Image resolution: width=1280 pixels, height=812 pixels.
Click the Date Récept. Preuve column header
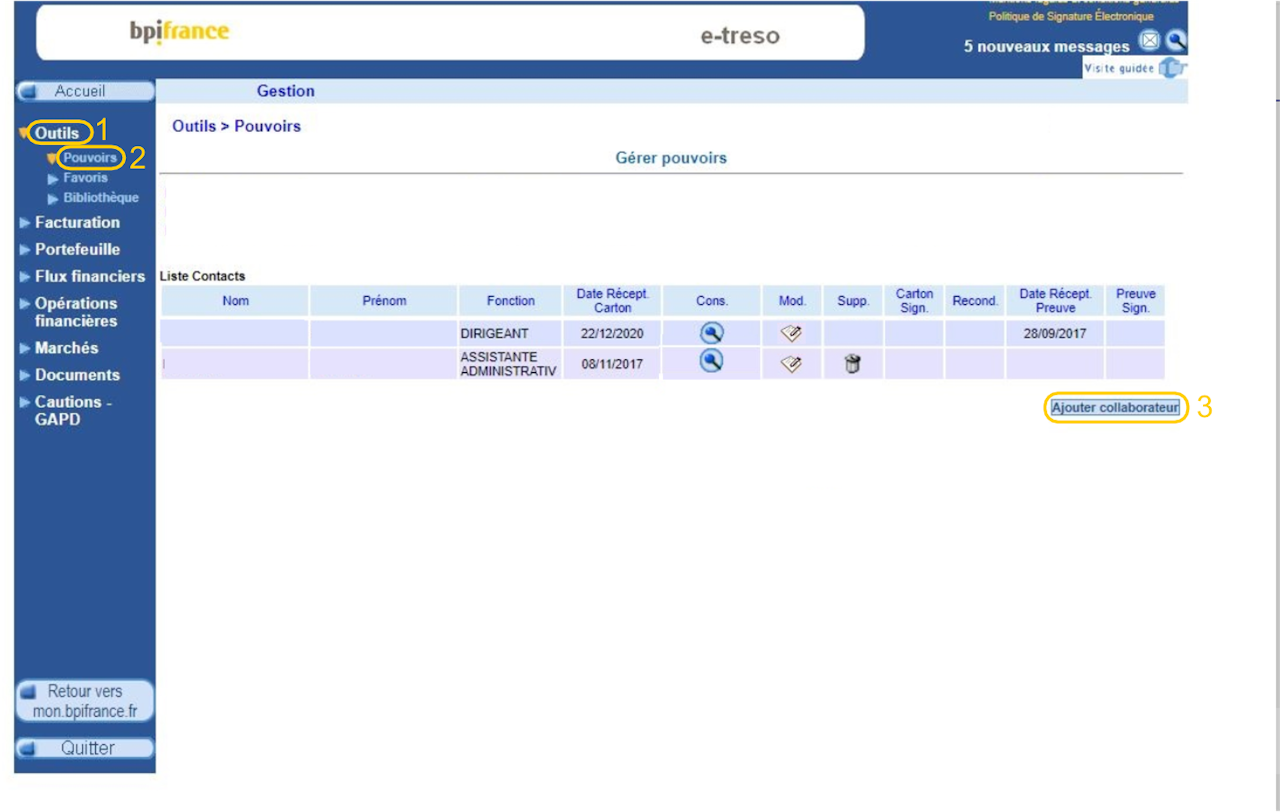1055,300
